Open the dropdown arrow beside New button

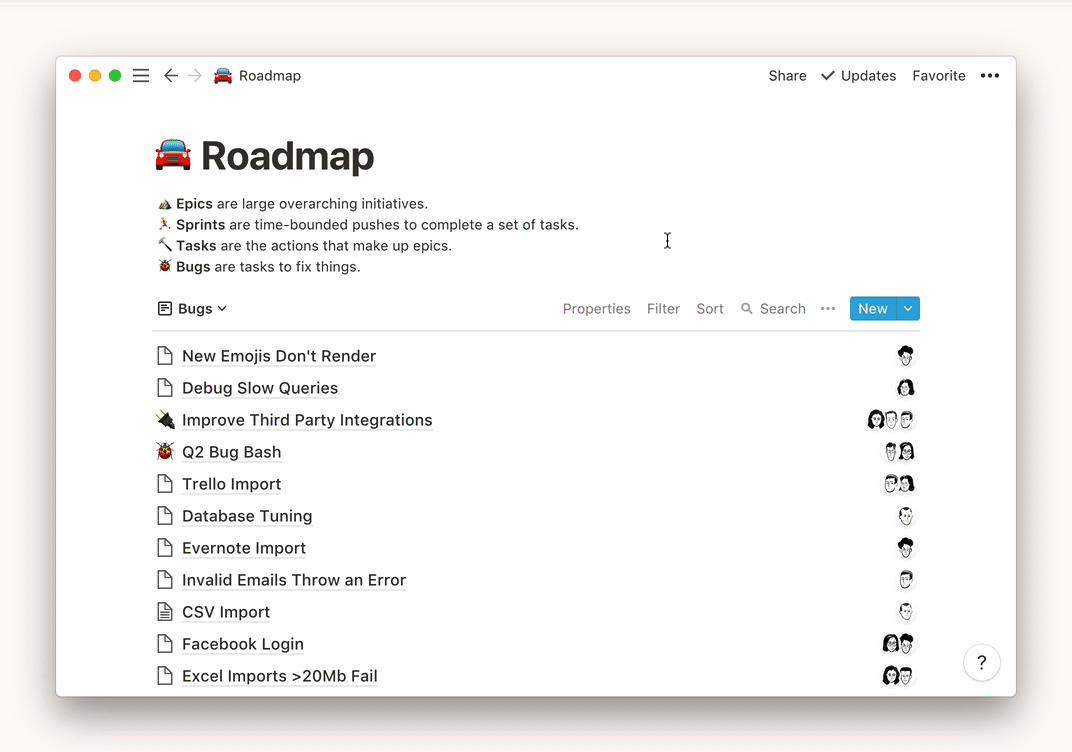coord(908,309)
